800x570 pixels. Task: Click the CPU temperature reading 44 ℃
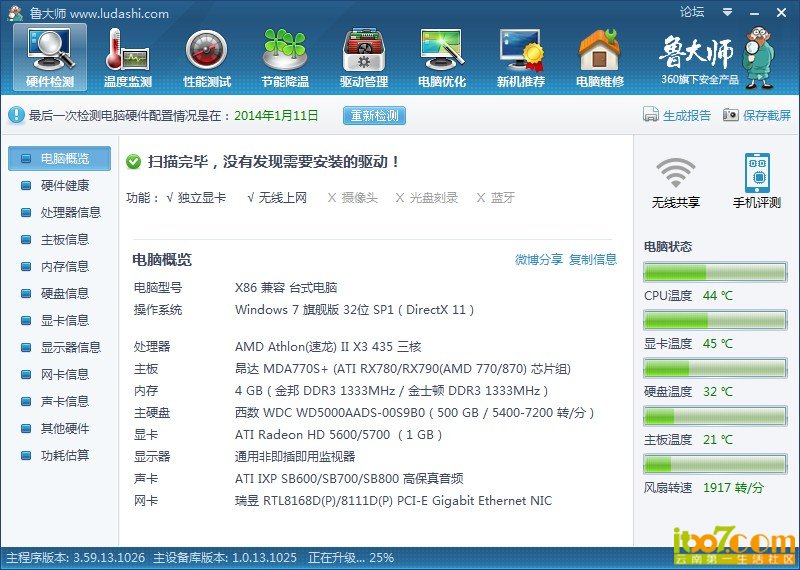[x=717, y=296]
